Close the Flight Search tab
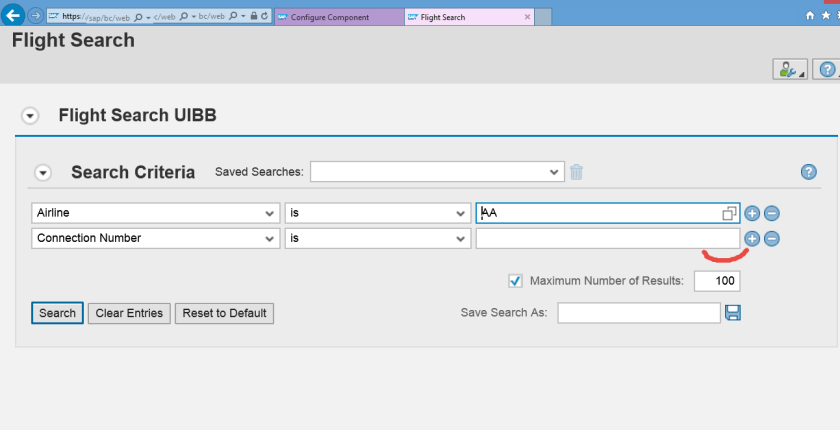 (x=527, y=17)
